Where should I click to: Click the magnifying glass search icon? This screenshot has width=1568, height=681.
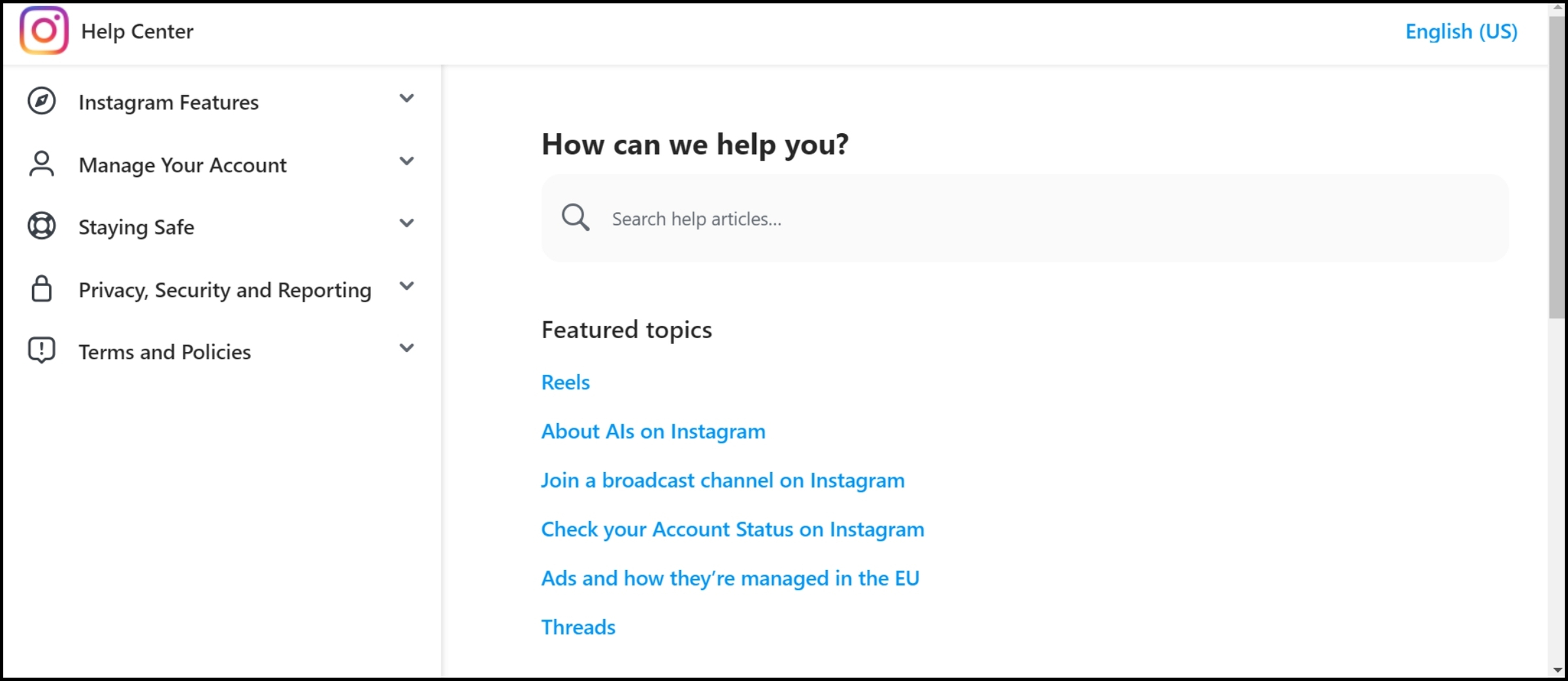point(576,217)
